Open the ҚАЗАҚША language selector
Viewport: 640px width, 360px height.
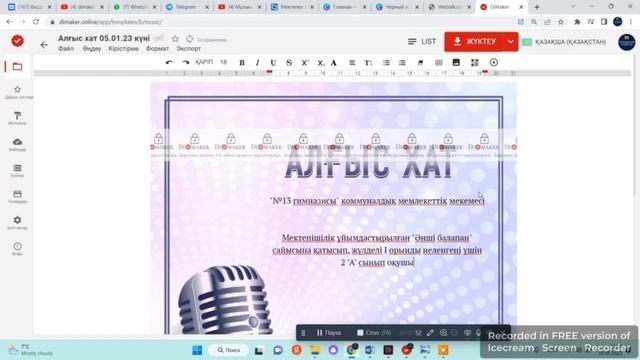coord(564,42)
